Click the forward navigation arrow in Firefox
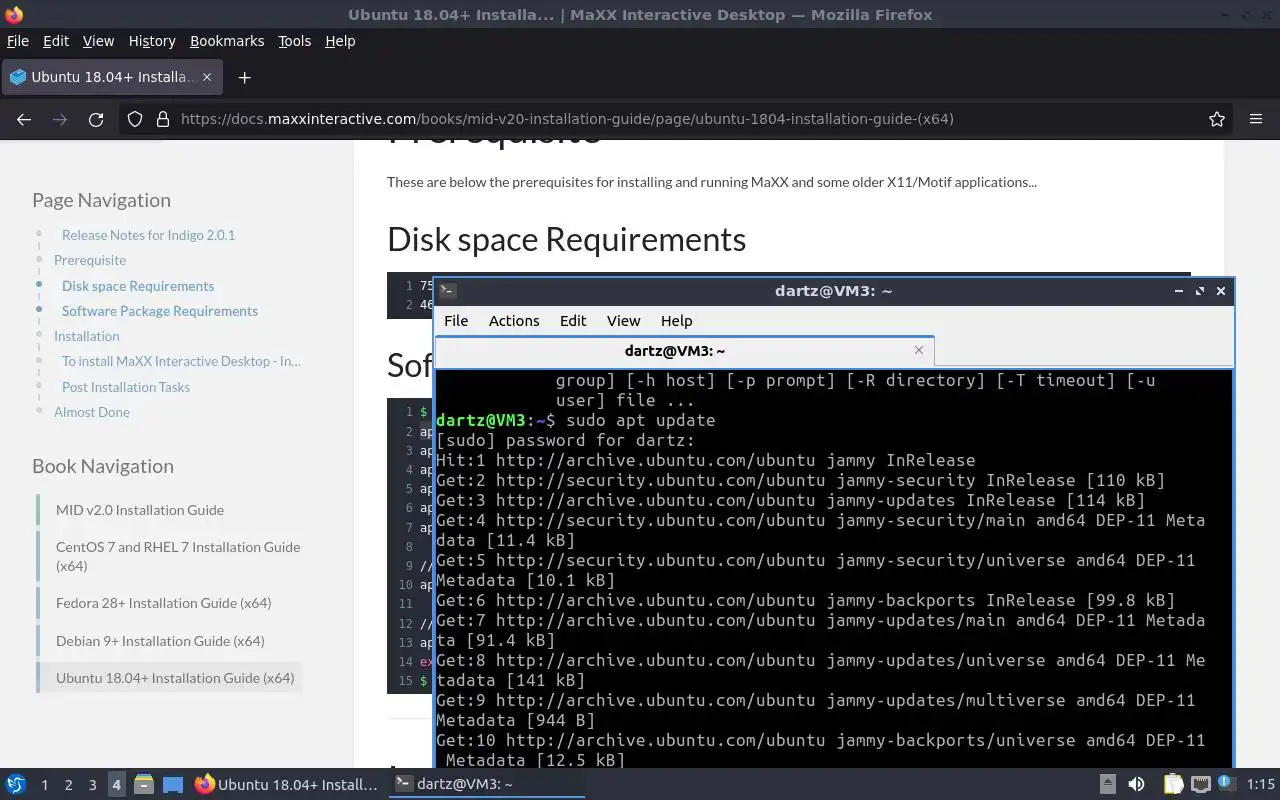The image size is (1280, 800). (x=60, y=119)
